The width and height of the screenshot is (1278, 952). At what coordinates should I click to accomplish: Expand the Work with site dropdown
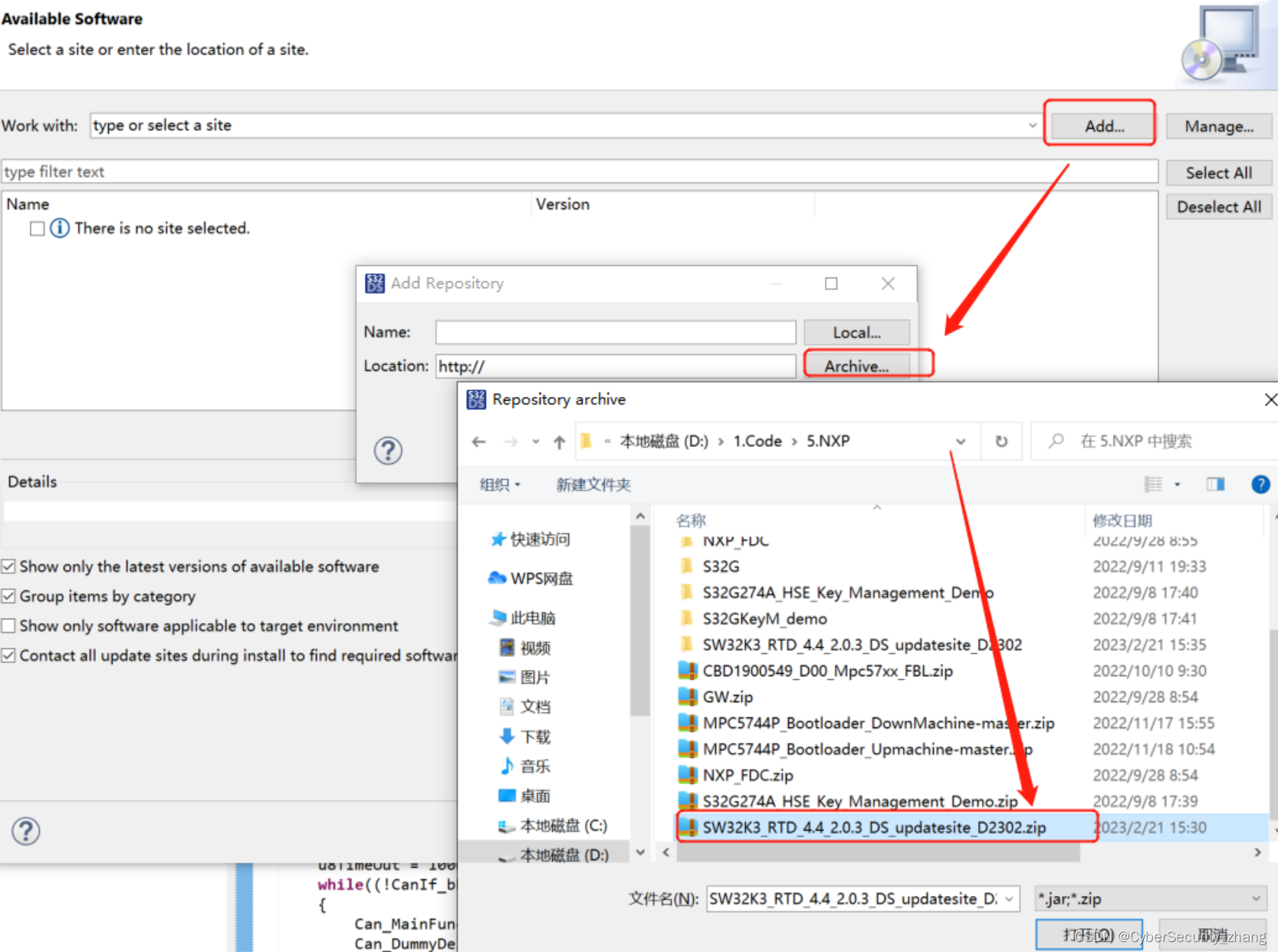pyautogui.click(x=1032, y=126)
